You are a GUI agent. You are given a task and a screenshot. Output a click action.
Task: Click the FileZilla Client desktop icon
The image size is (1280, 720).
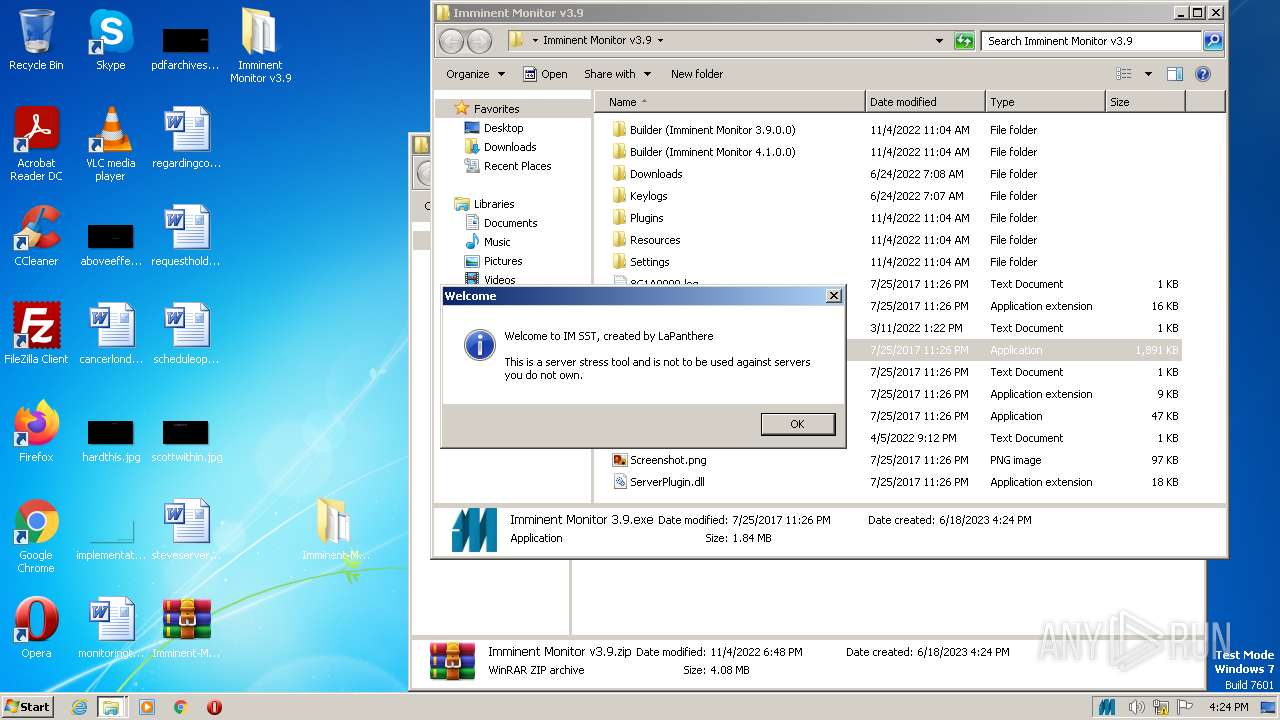click(x=36, y=334)
